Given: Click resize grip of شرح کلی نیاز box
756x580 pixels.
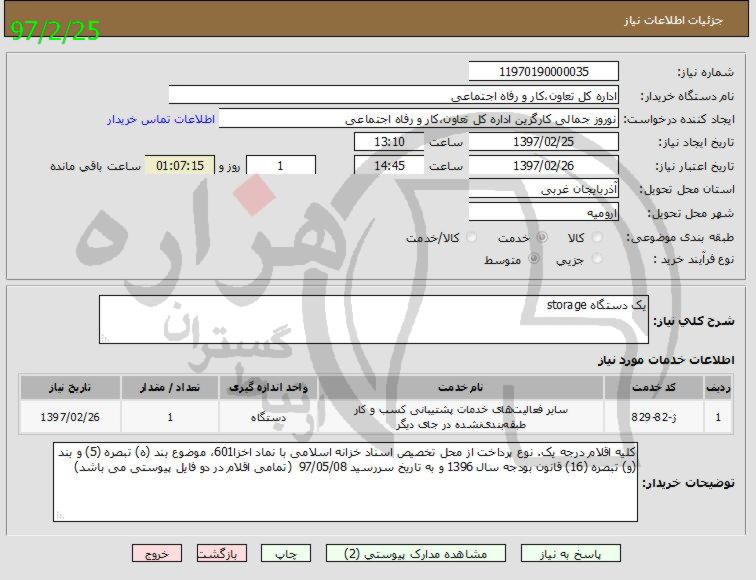Looking at the screenshot, I should pyautogui.click(x=105, y=338).
